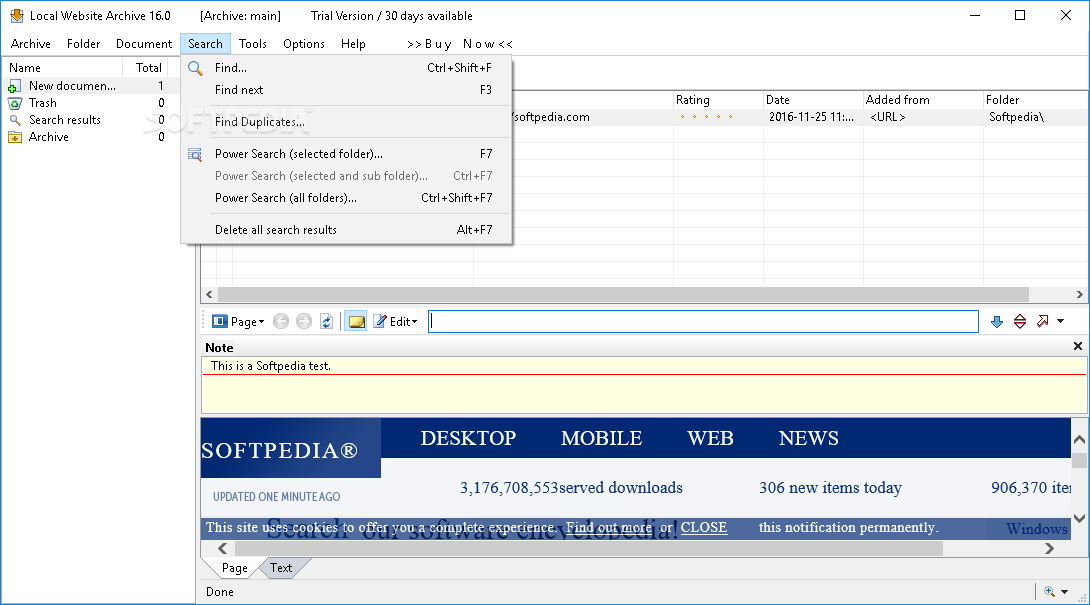This screenshot has height=605, width=1090.
Task: Choose Find... from the Search menu
Action: 346,68
